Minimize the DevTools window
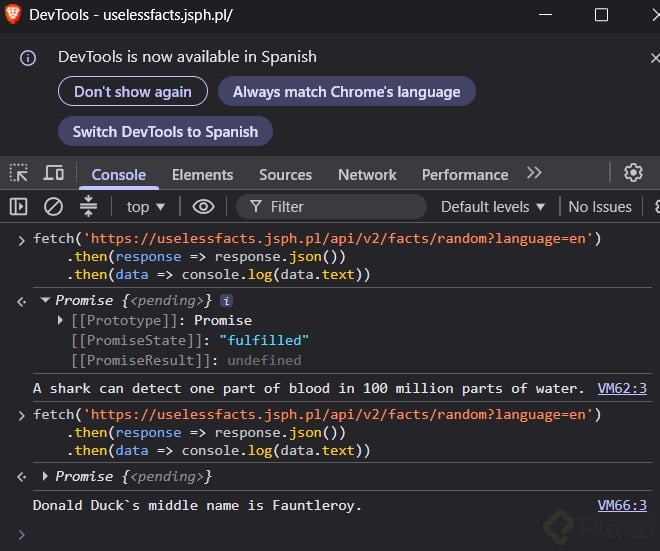This screenshot has height=551, width=660. tap(546, 15)
